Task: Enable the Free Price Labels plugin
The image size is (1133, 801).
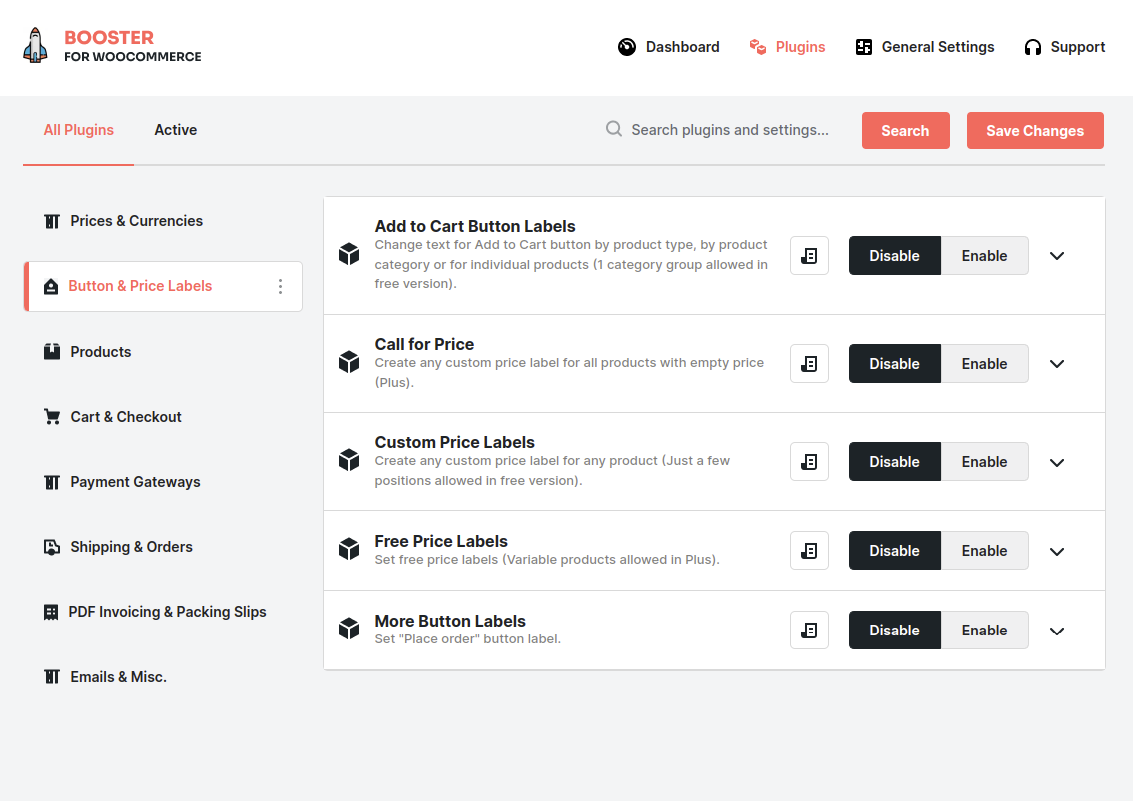Action: click(984, 551)
